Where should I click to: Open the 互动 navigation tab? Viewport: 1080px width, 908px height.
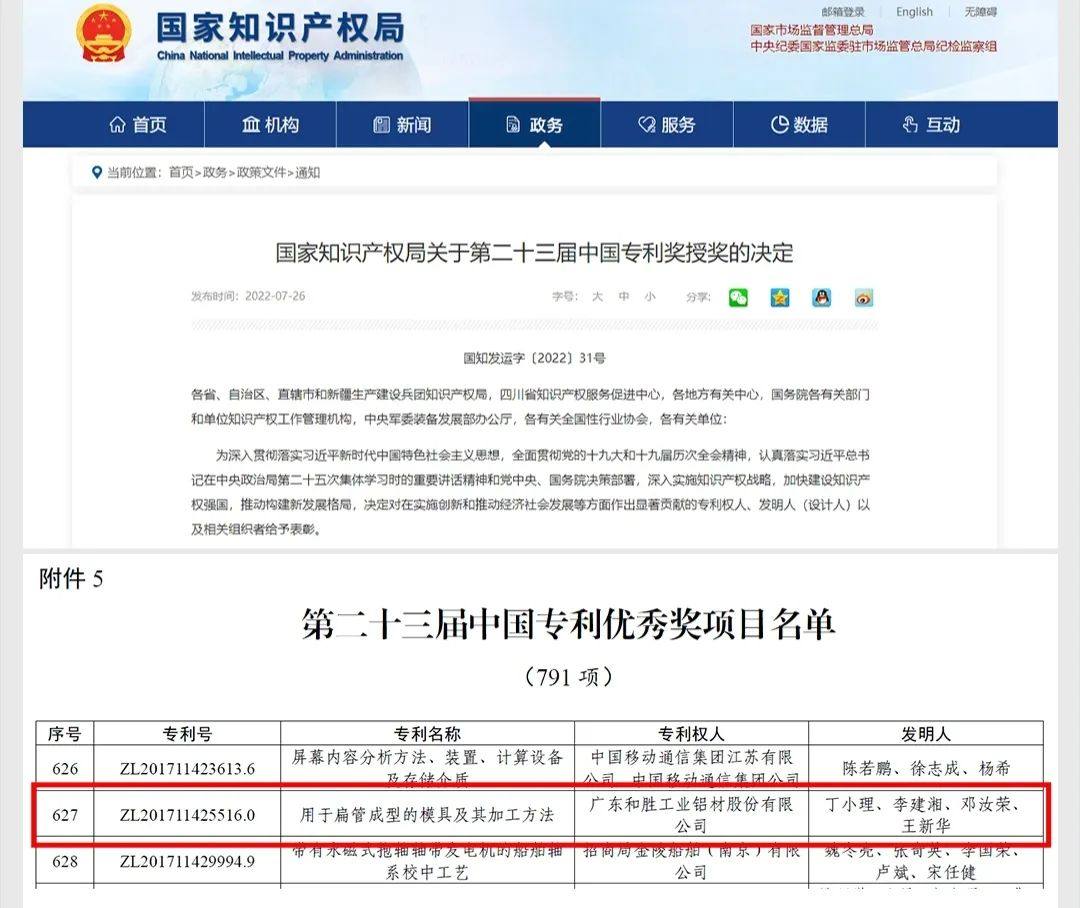pyautogui.click(x=931, y=125)
